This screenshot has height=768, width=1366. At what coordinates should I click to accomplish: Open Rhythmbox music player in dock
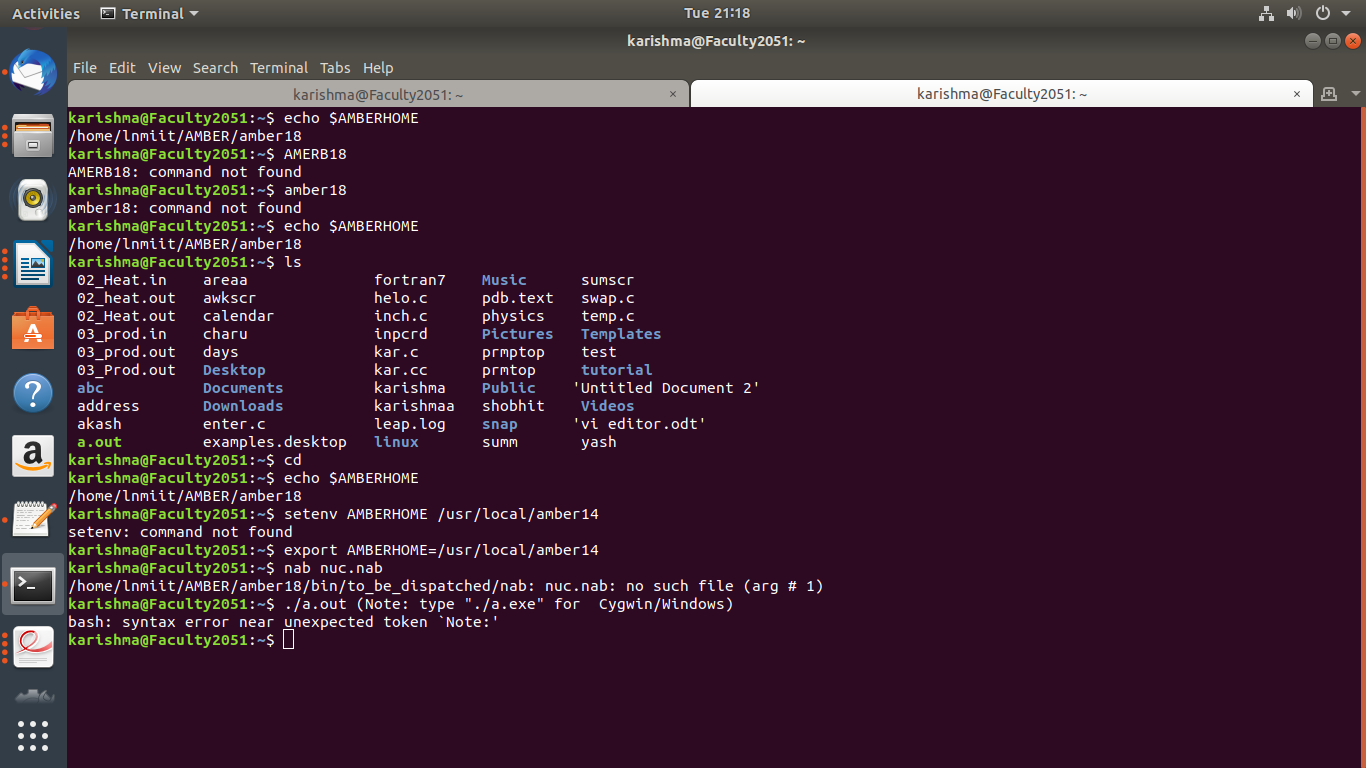(33, 200)
